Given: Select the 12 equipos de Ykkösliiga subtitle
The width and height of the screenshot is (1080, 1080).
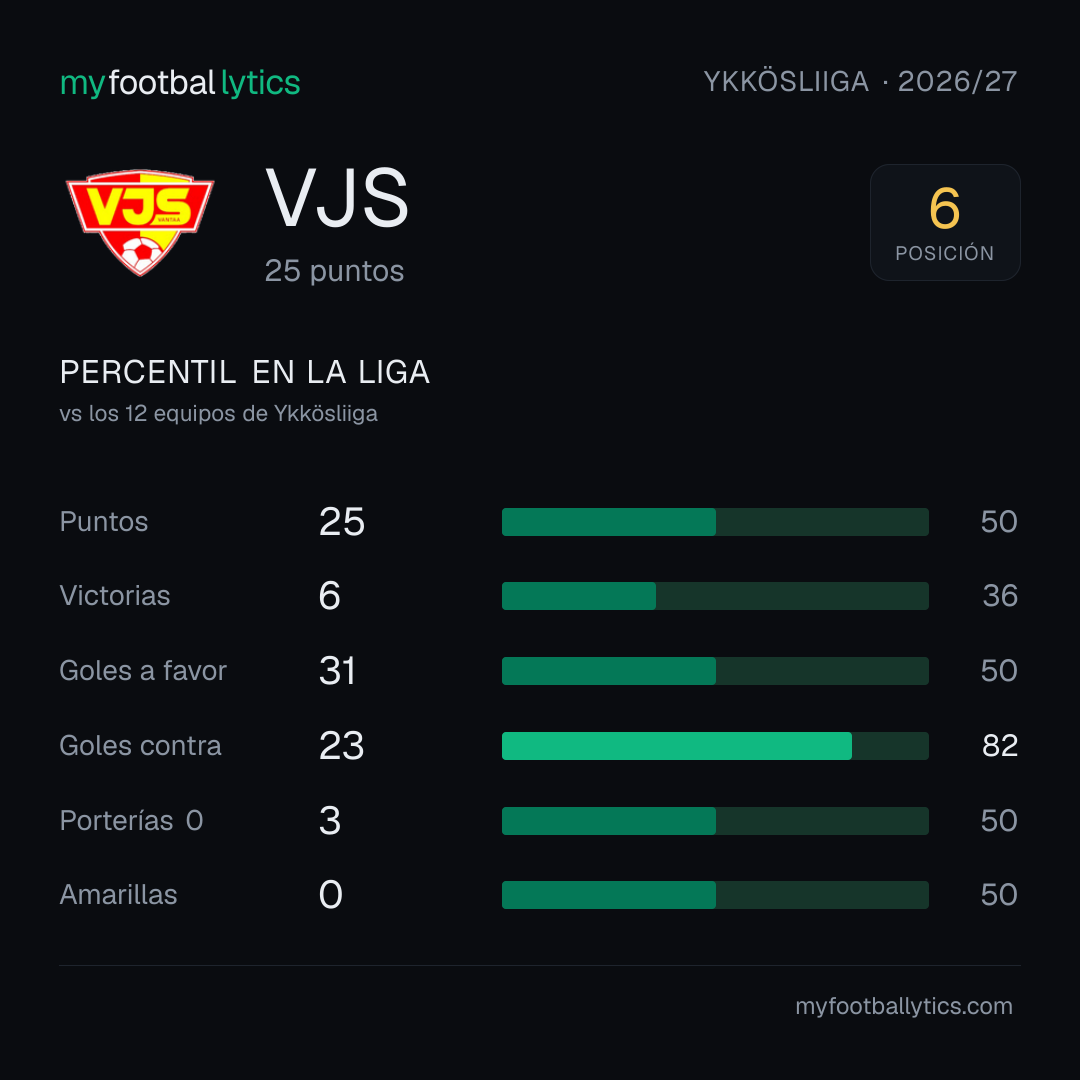Looking at the screenshot, I should 218,414.
